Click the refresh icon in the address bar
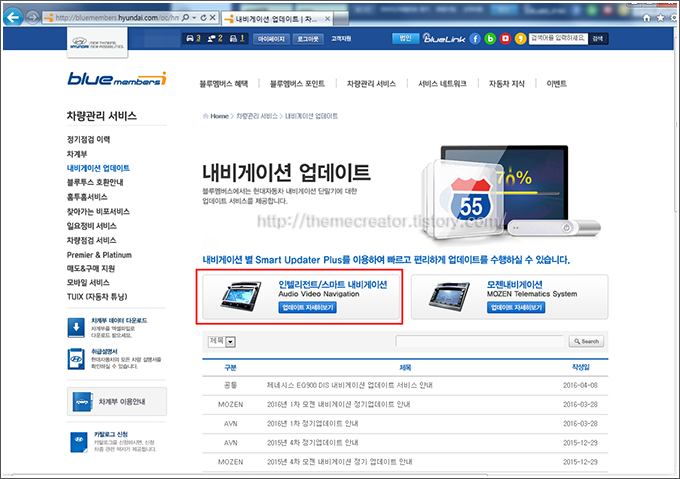This screenshot has height=479, width=680. tap(203, 18)
